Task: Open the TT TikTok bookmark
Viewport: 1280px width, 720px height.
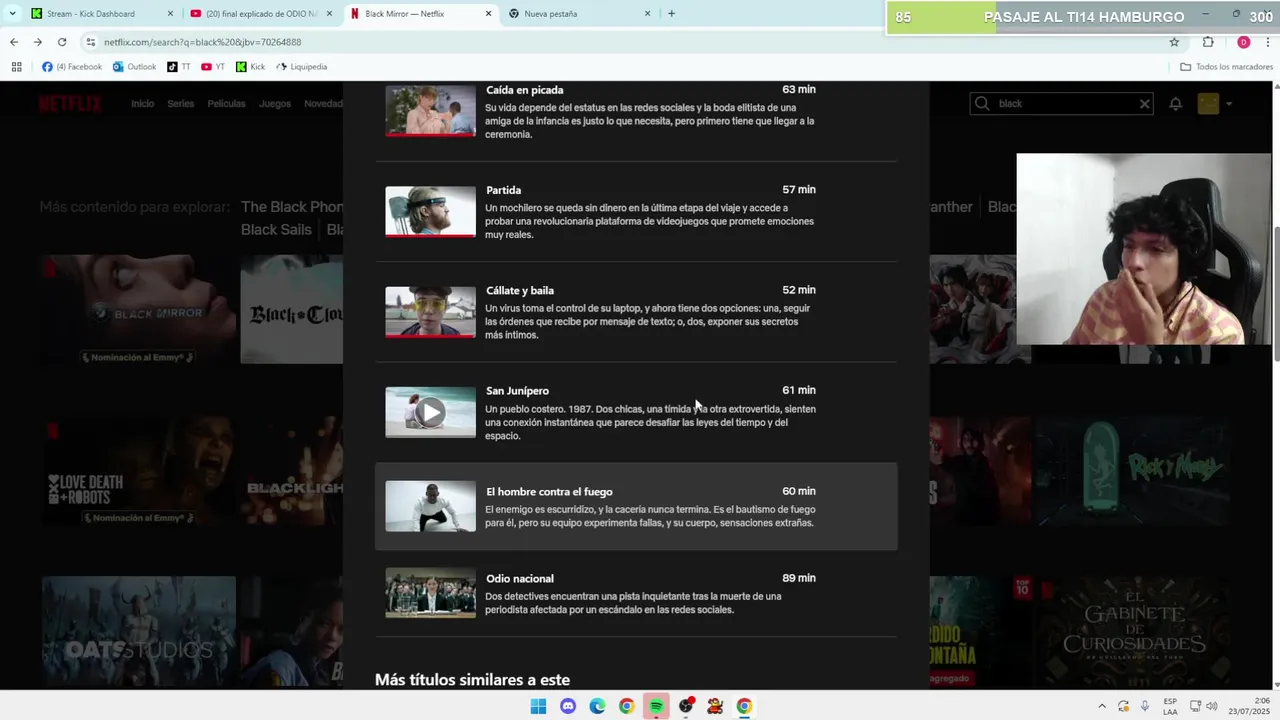Action: click(x=179, y=67)
